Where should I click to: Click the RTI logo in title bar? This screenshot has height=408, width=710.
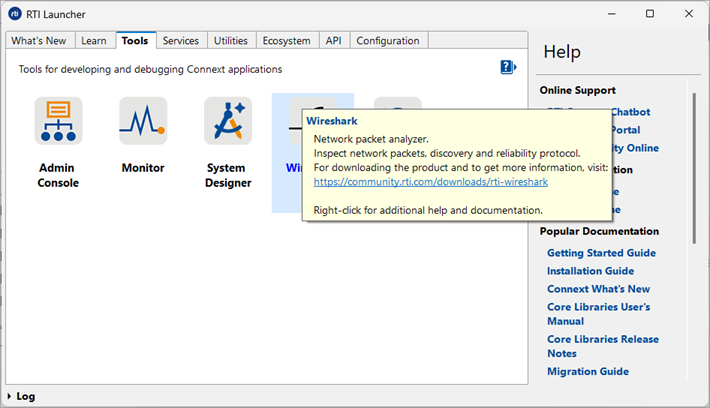click(15, 14)
